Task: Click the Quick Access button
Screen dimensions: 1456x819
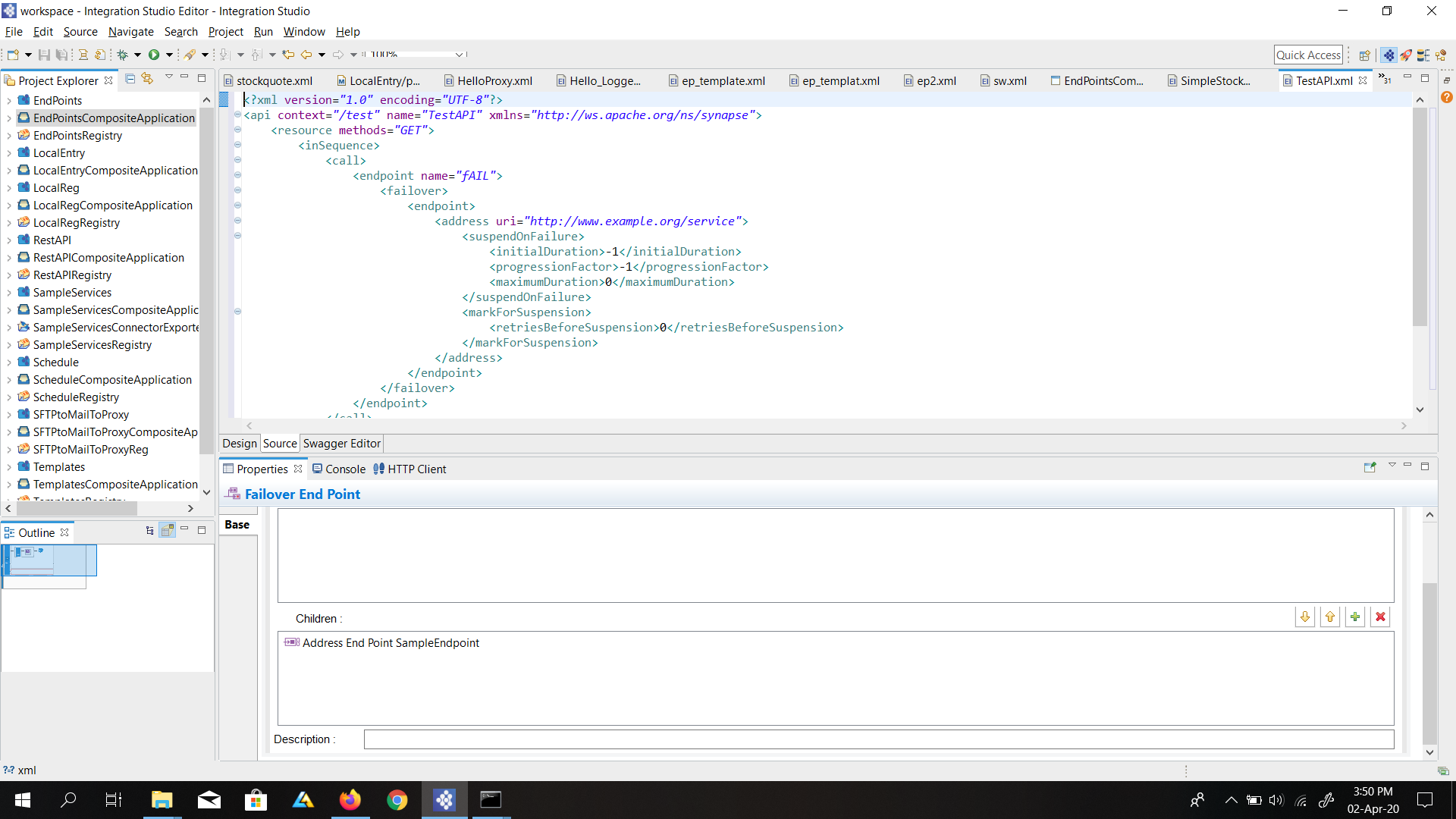Action: point(1309,55)
